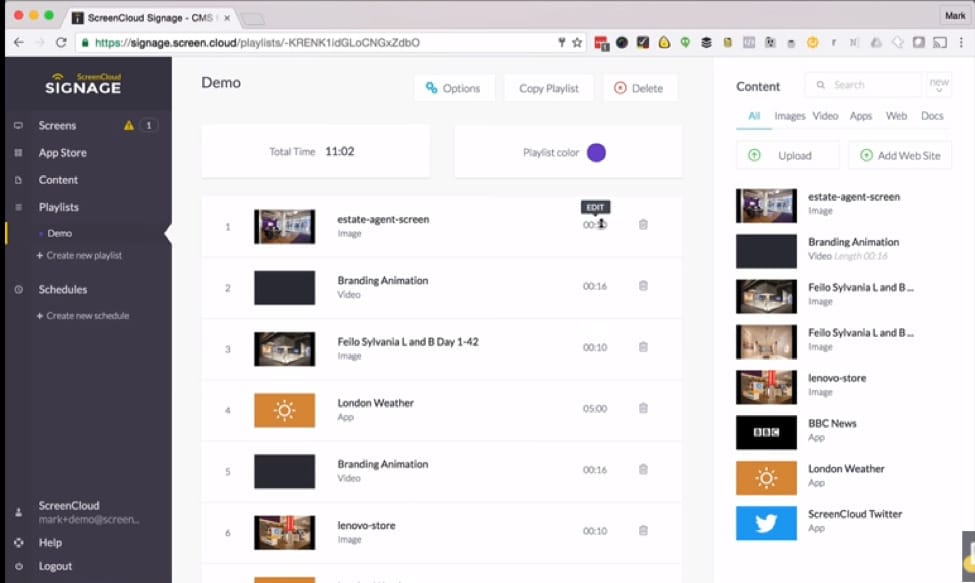Click 00:10 duration of Feilo Sylvania row 3

(x=595, y=347)
